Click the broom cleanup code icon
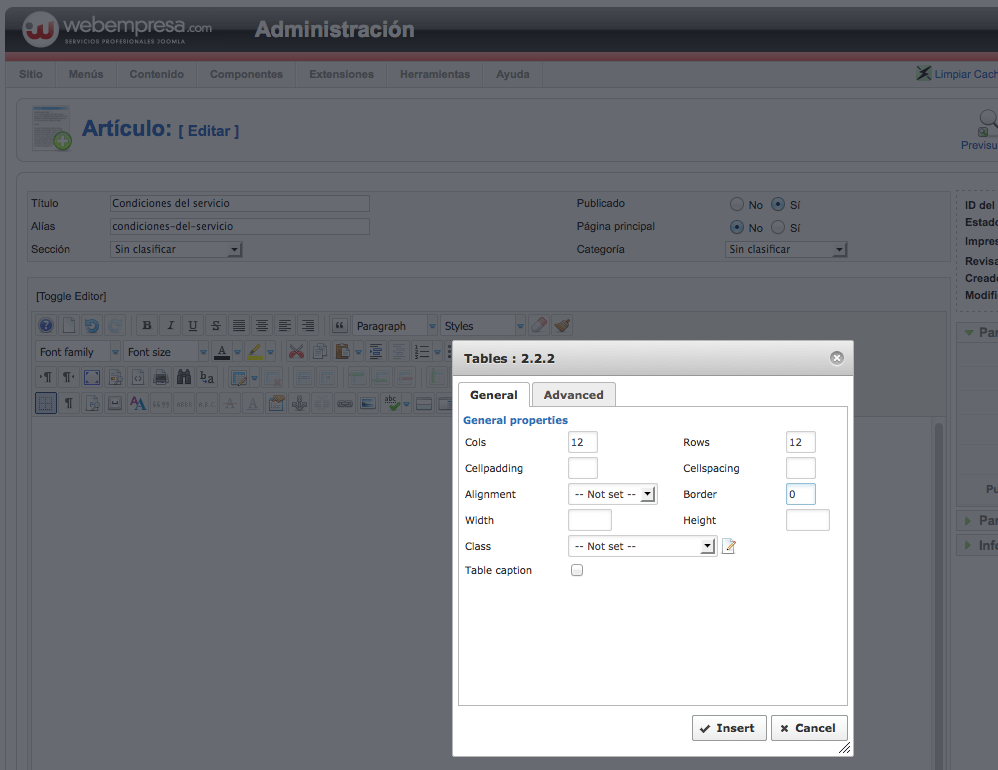The height and width of the screenshot is (770, 998). pos(561,325)
